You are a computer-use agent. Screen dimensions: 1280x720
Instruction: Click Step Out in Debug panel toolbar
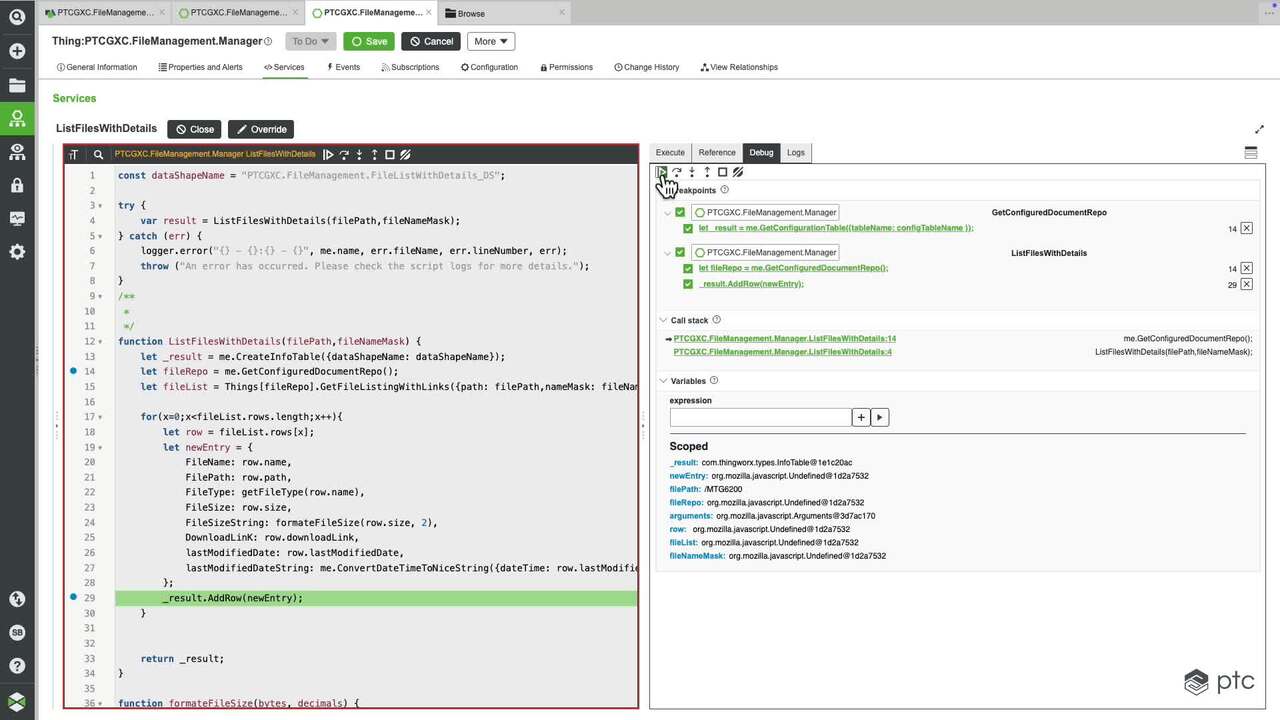707,172
